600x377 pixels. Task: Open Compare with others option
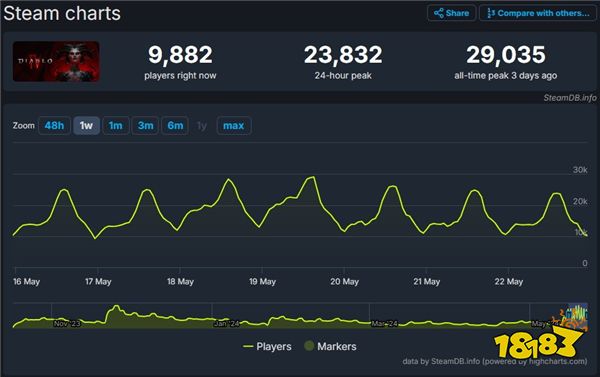(538, 13)
